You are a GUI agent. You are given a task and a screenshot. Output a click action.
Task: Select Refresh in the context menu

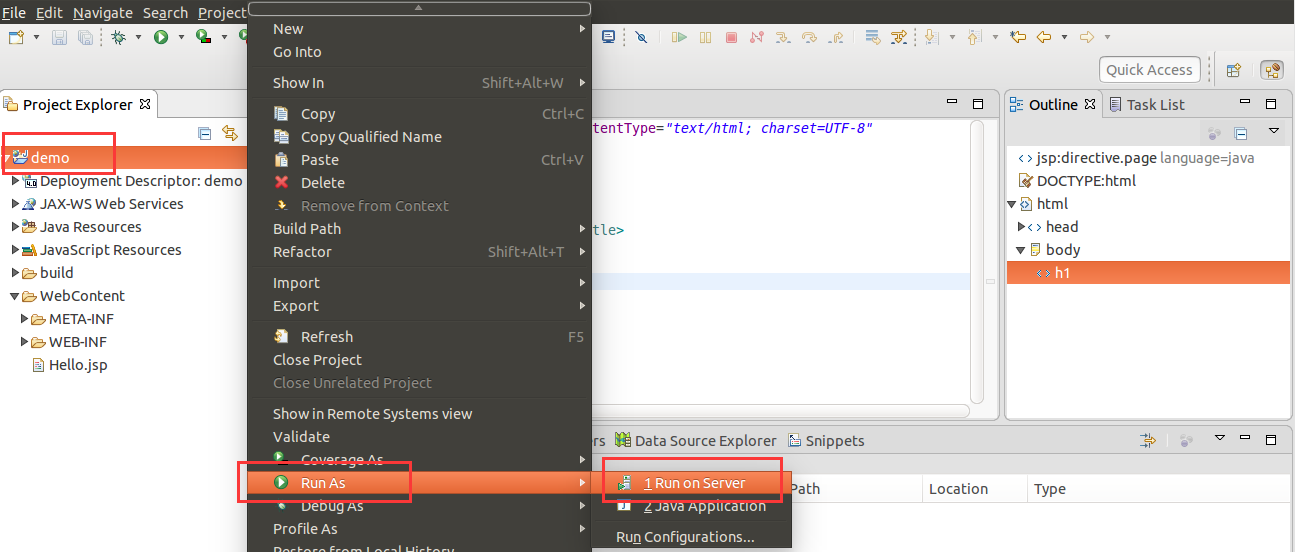pos(418,337)
